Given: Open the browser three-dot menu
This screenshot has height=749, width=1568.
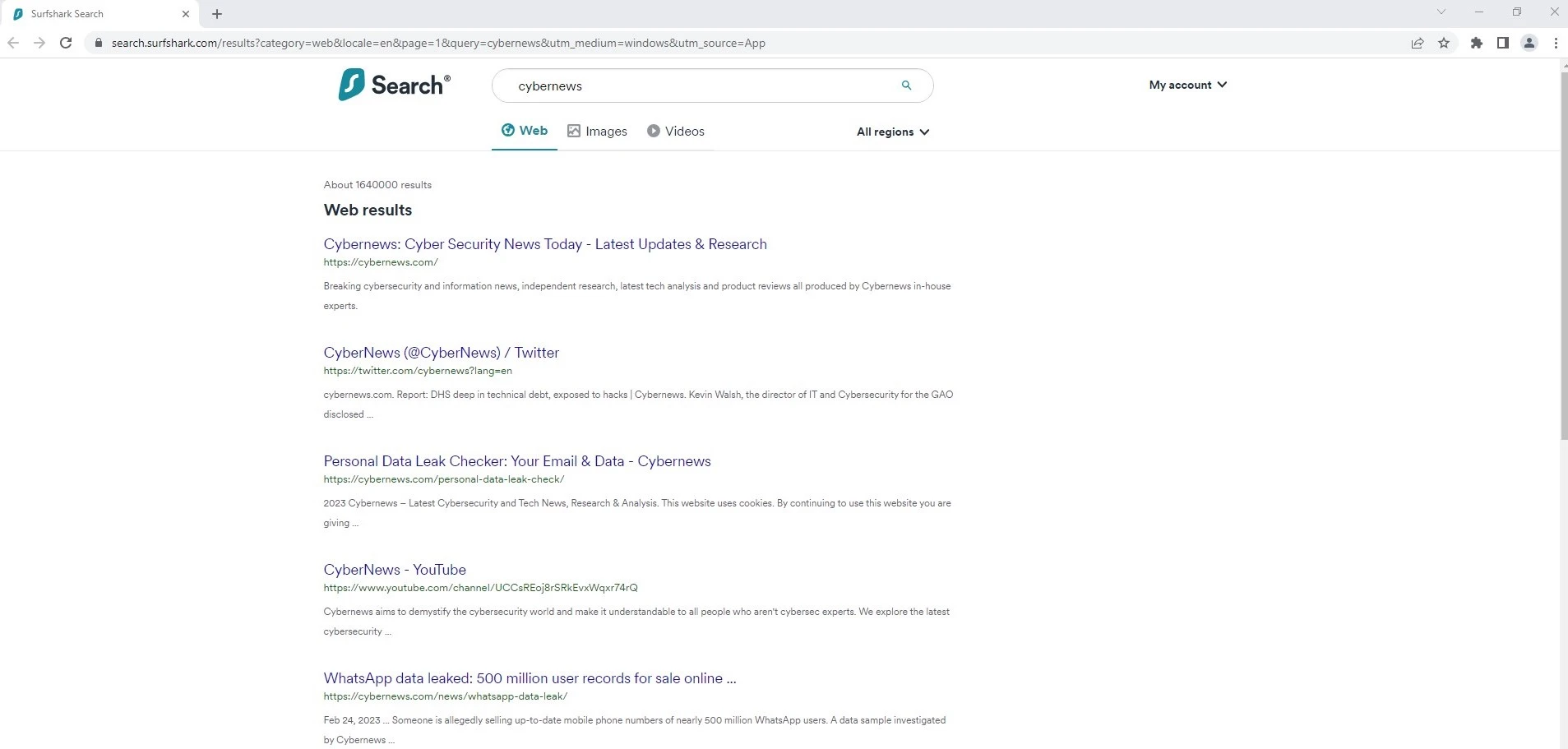Looking at the screenshot, I should [1554, 43].
